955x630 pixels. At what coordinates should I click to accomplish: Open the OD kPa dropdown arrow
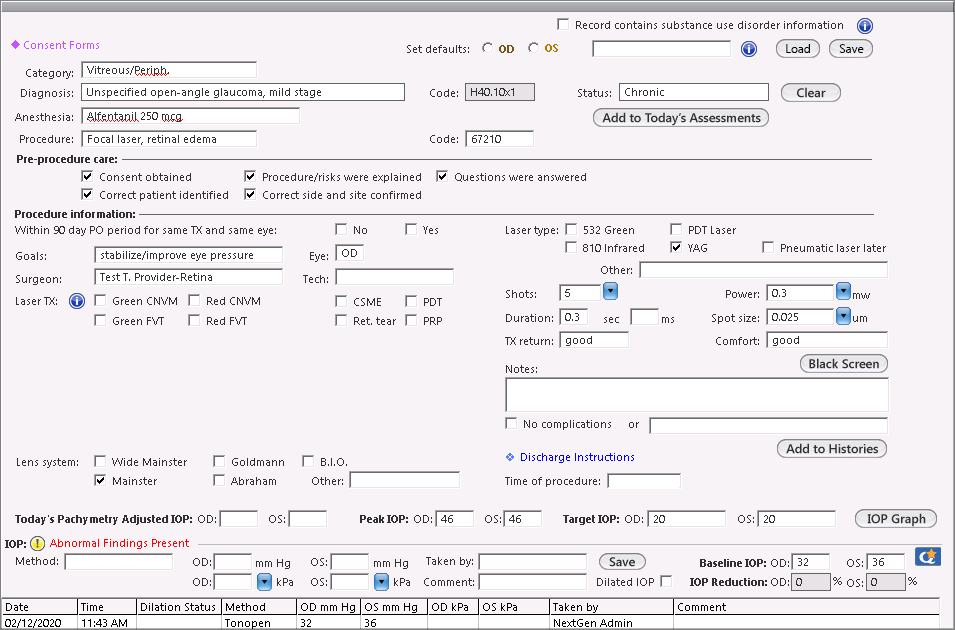(x=264, y=582)
